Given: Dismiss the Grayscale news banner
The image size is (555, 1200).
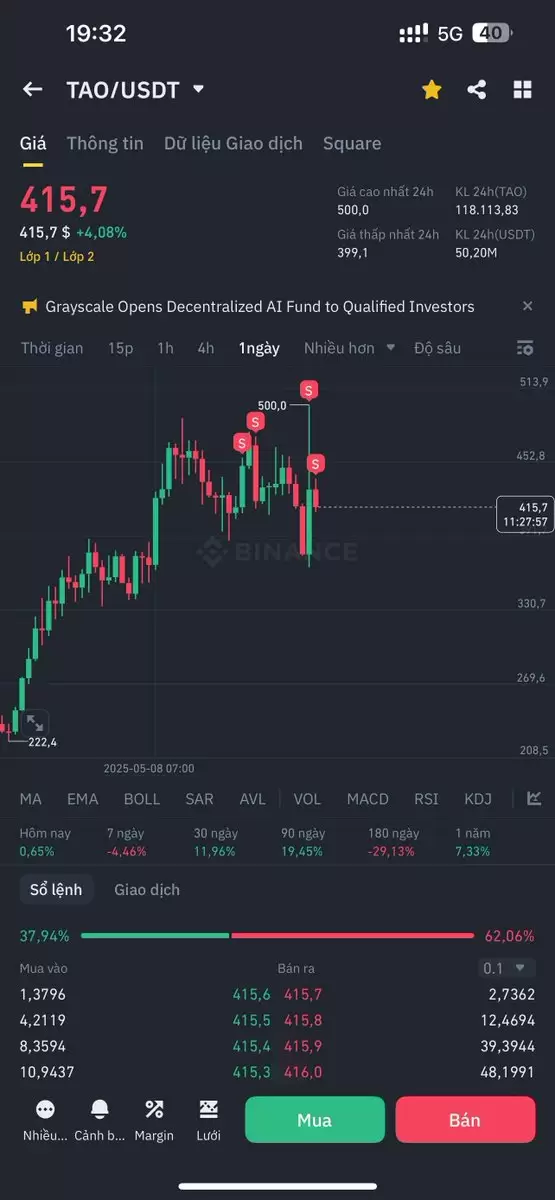Looking at the screenshot, I should tap(527, 306).
